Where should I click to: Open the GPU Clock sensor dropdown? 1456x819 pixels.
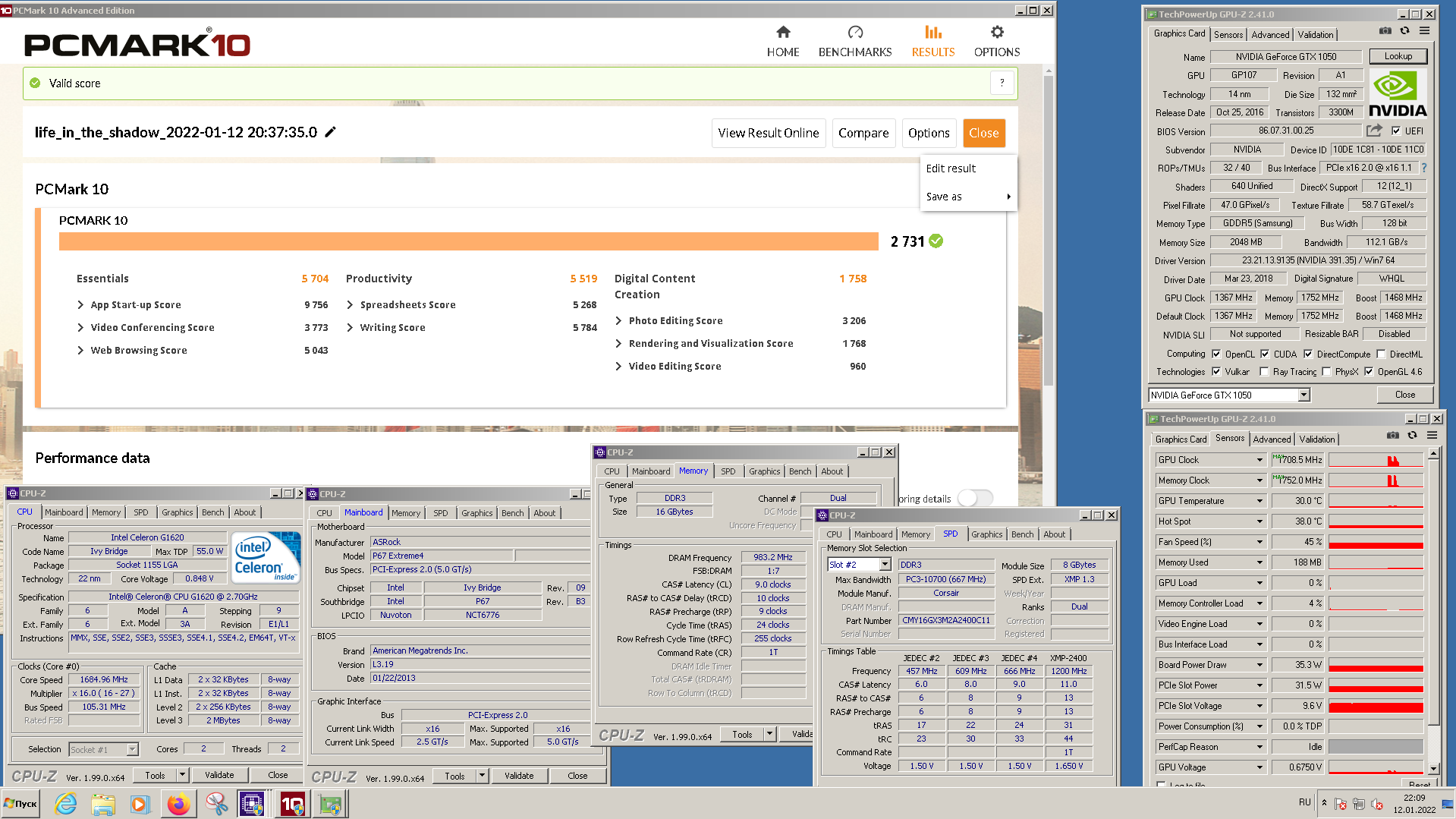[x=1259, y=460]
